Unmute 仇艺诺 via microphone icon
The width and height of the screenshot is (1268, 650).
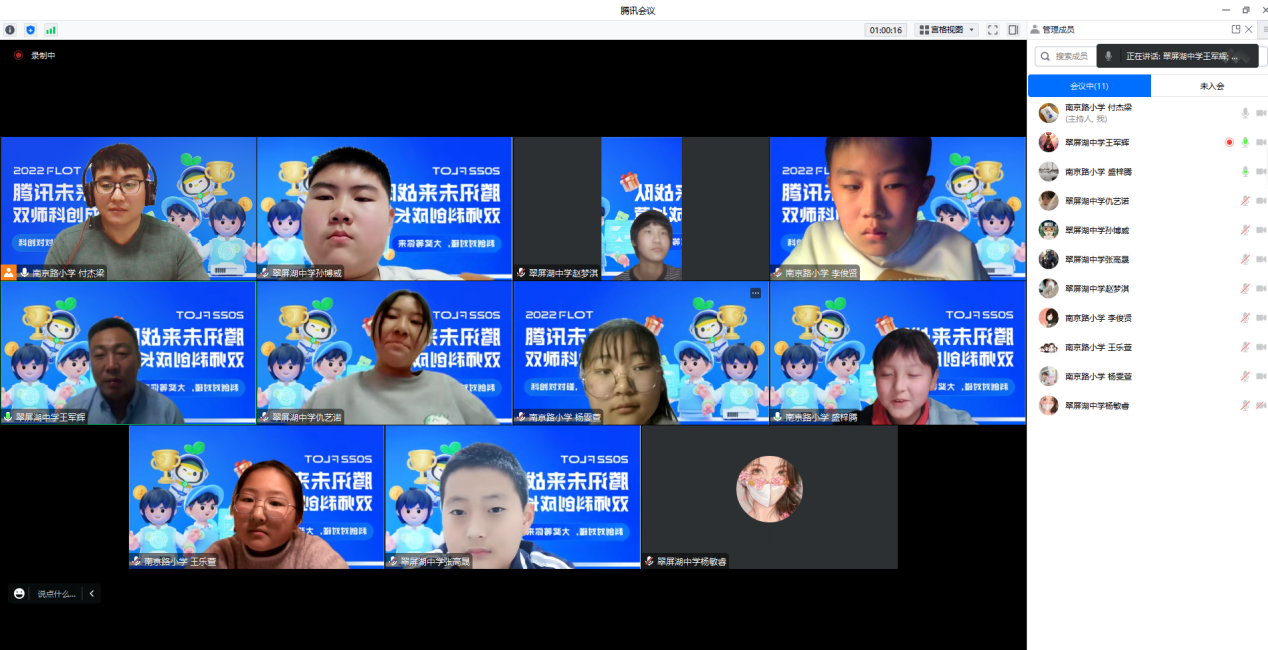[x=1245, y=201]
